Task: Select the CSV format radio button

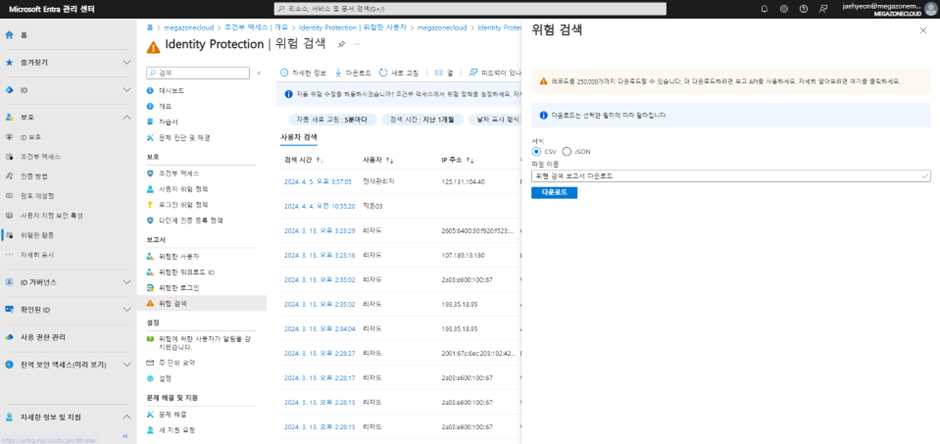Action: (x=536, y=152)
